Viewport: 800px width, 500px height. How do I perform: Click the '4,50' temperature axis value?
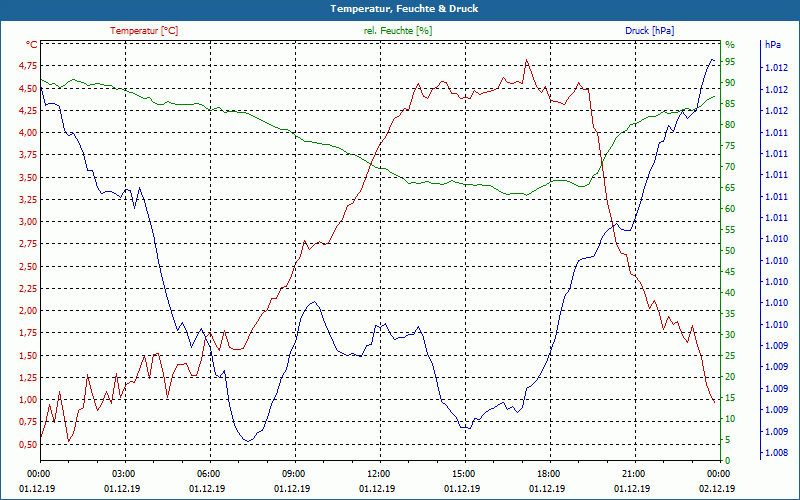pos(29,88)
